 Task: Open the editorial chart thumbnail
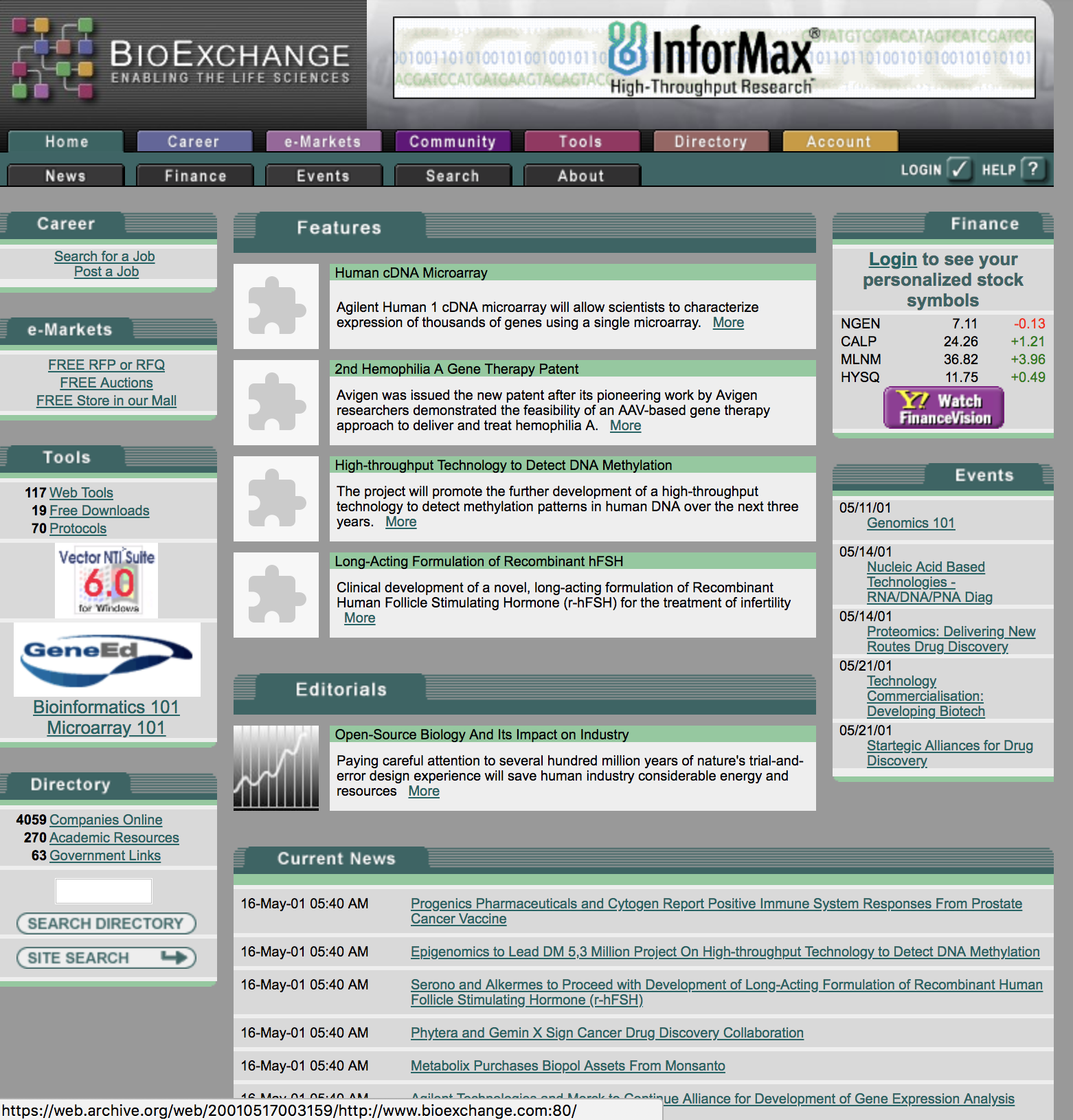[x=276, y=768]
